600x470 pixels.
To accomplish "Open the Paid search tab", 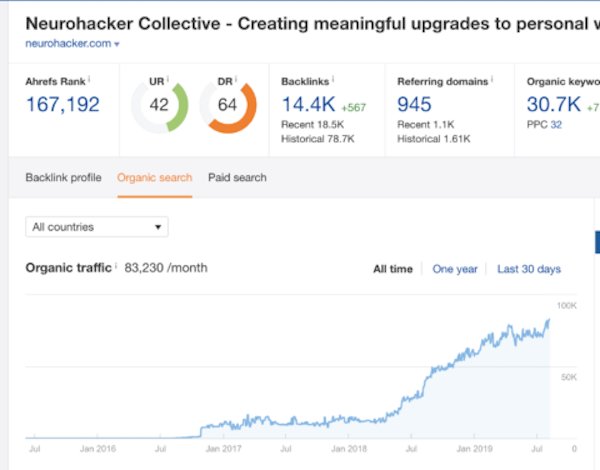I will coord(237,178).
